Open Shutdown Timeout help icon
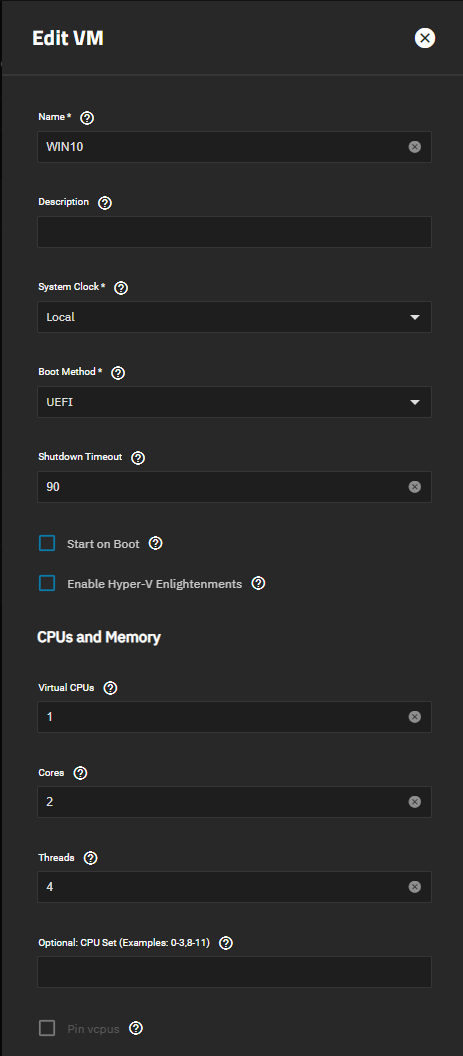Viewport: 463px width, 1056px height. [138, 457]
